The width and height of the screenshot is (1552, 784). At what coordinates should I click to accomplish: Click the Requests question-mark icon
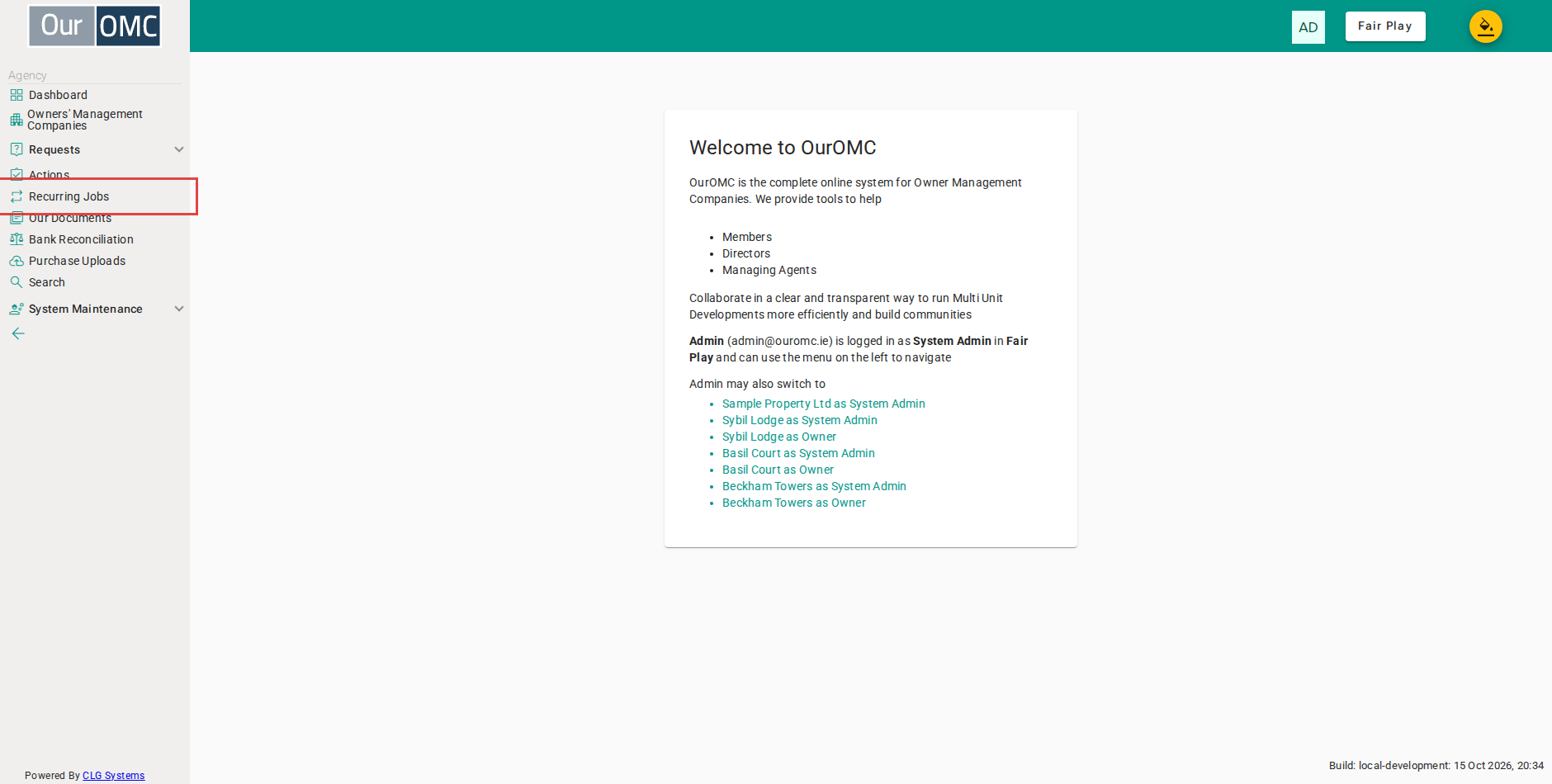(x=17, y=149)
